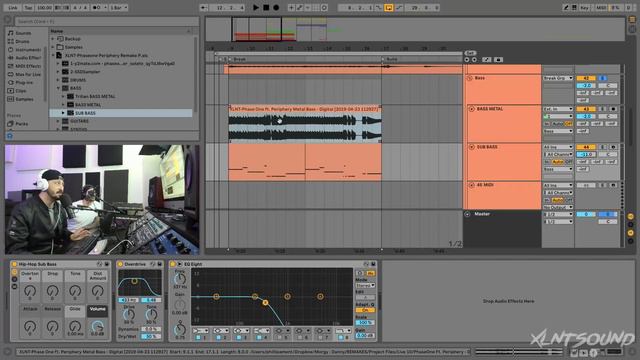Expand the GUITARS entry
This screenshot has width=640, height=360.
[x=58, y=121]
